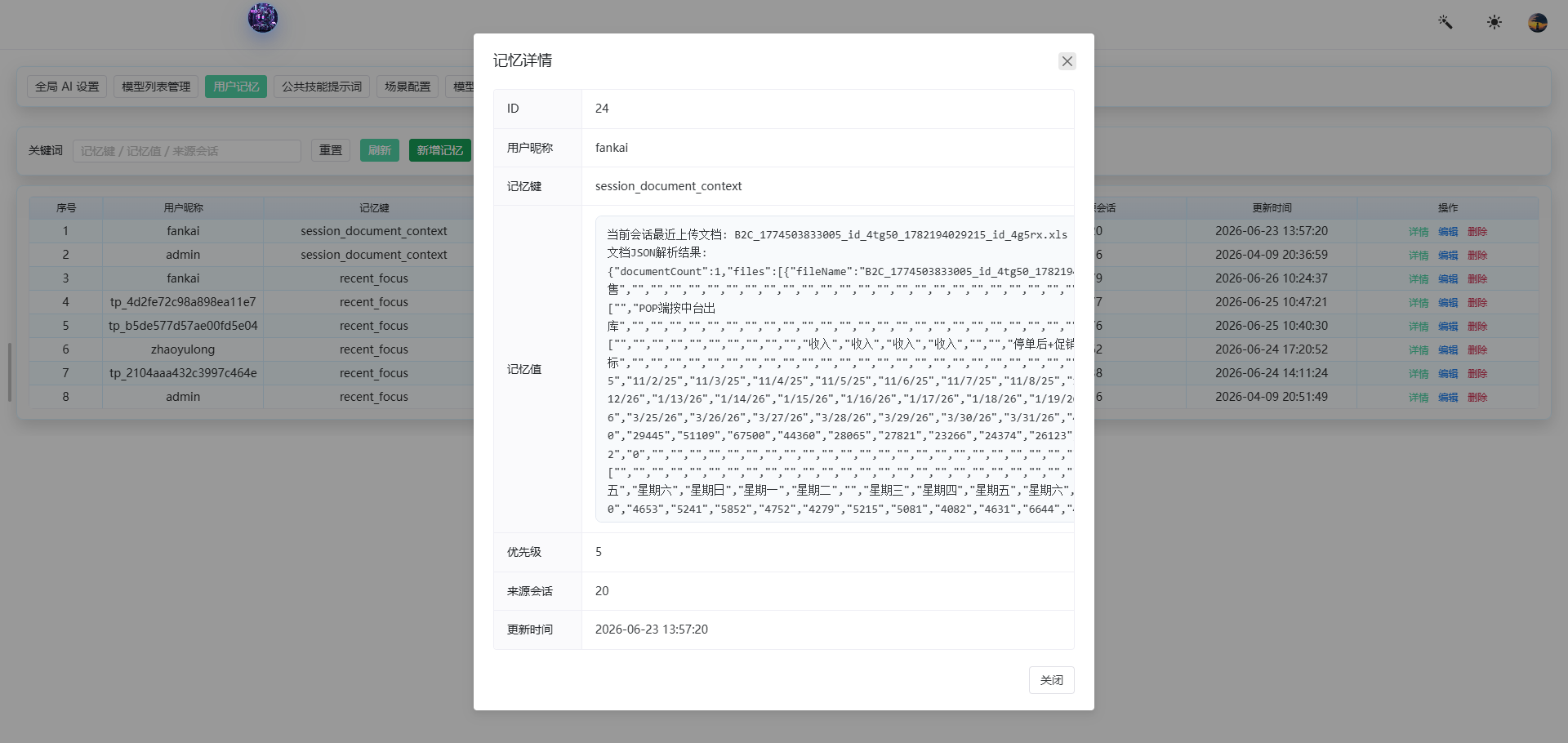Click the 序号 column header

[x=66, y=208]
